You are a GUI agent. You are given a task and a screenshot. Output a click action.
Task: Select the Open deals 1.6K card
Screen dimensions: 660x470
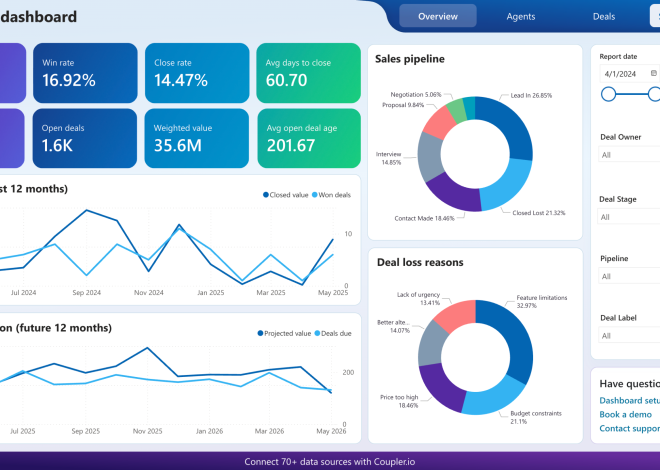tap(85, 138)
